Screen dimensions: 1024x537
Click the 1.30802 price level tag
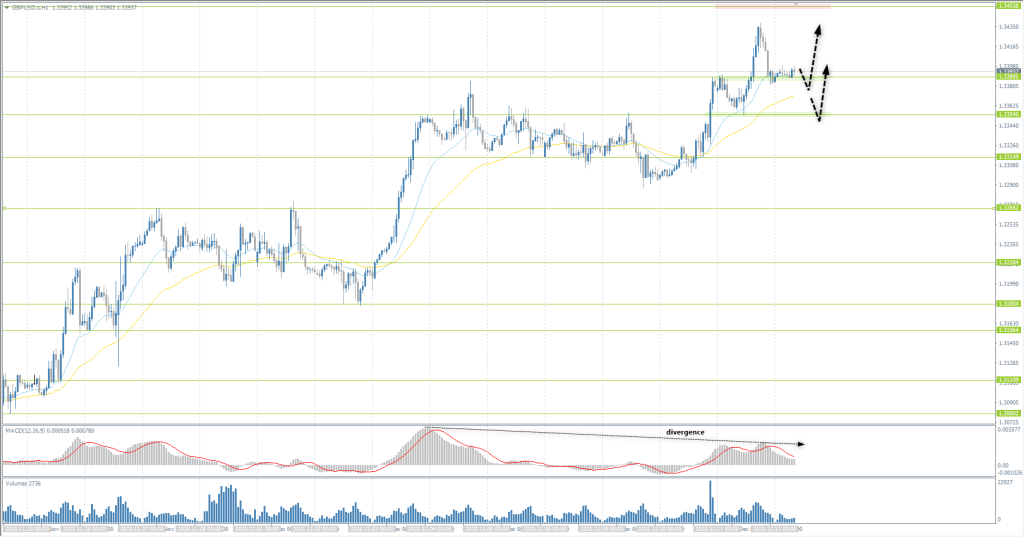coord(1007,413)
